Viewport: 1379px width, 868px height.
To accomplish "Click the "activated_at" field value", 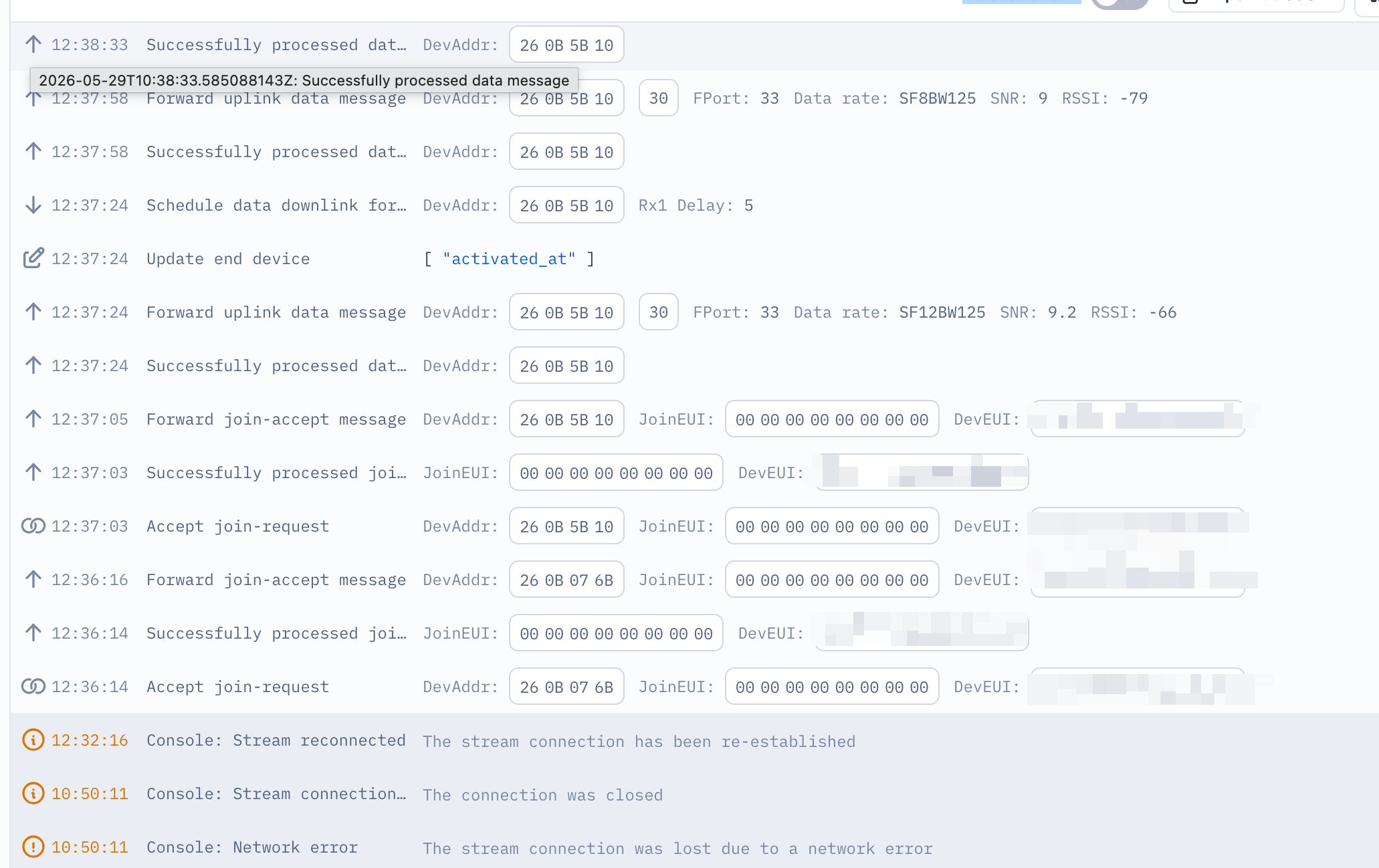I will [x=509, y=259].
